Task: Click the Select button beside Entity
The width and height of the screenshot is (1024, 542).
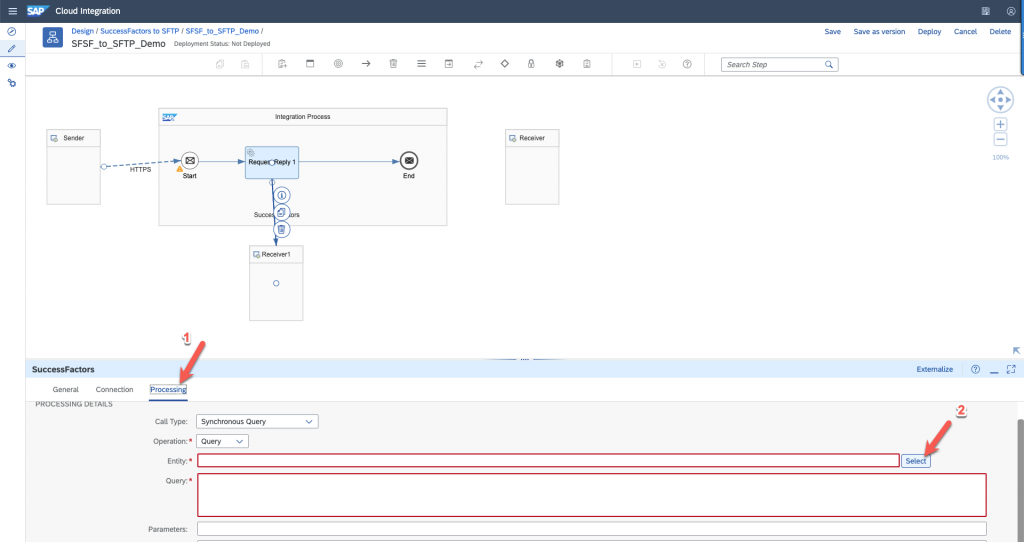Action: [x=915, y=461]
